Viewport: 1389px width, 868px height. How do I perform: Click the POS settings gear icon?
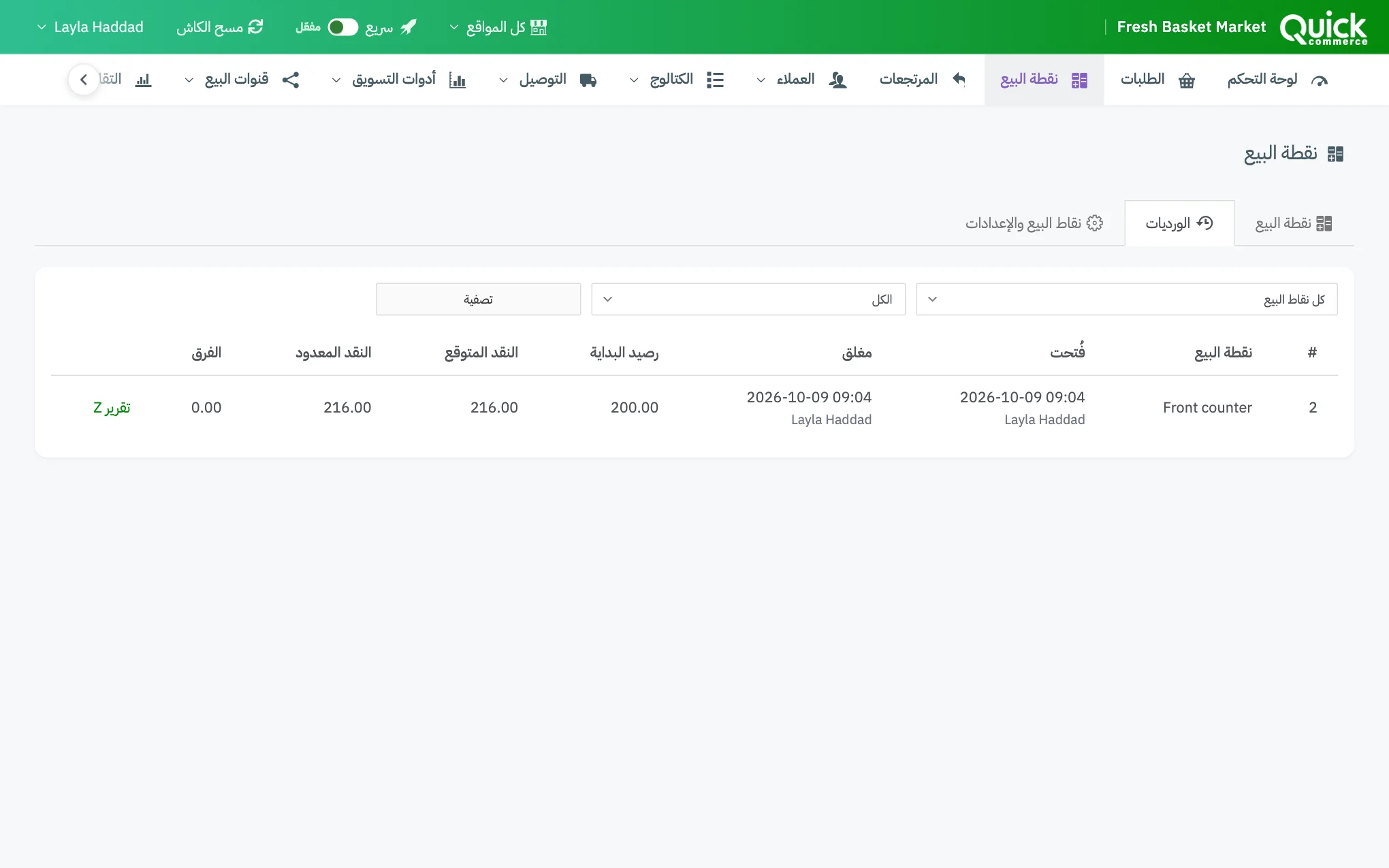[x=1095, y=223]
